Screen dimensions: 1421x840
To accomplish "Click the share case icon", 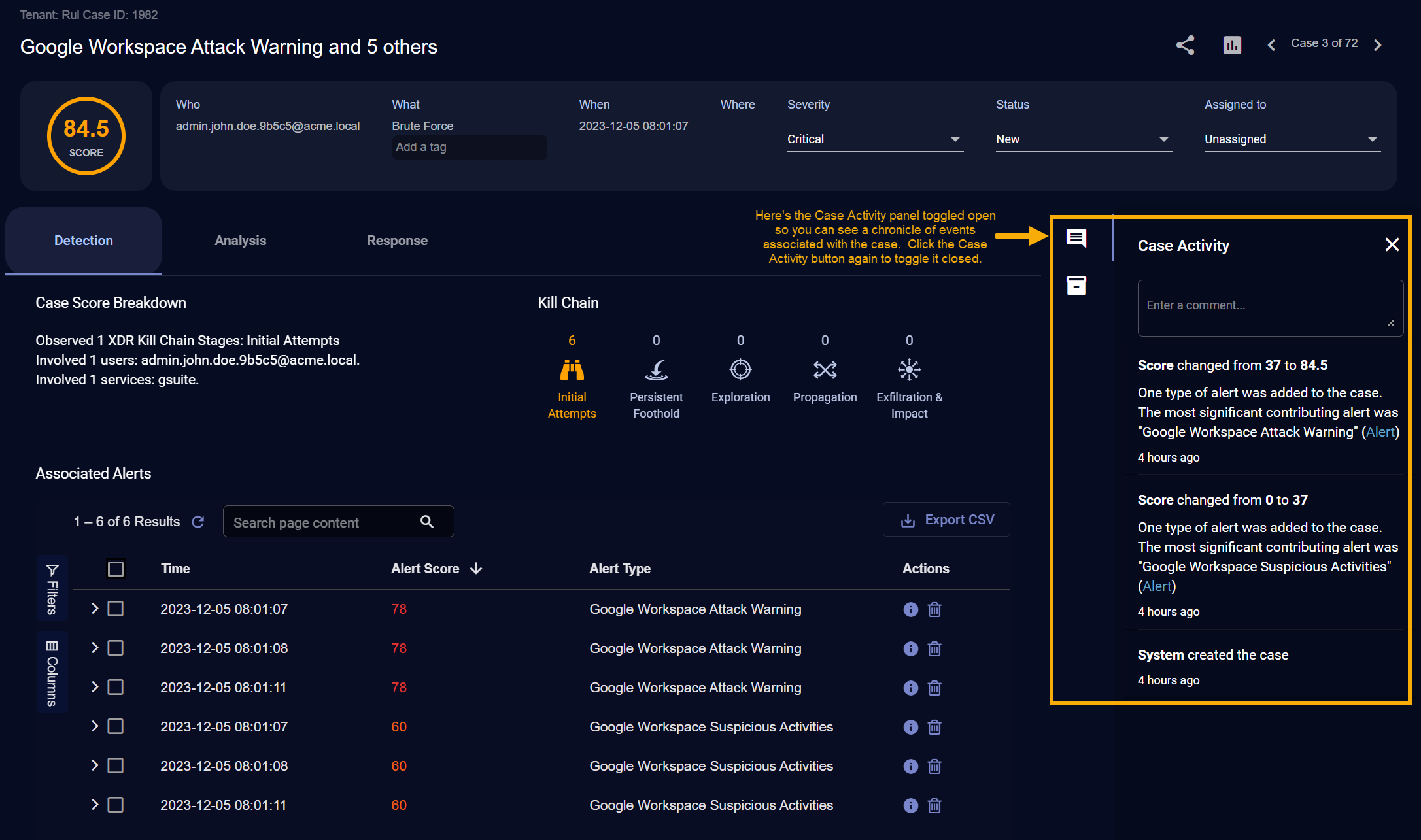I will (x=1185, y=45).
